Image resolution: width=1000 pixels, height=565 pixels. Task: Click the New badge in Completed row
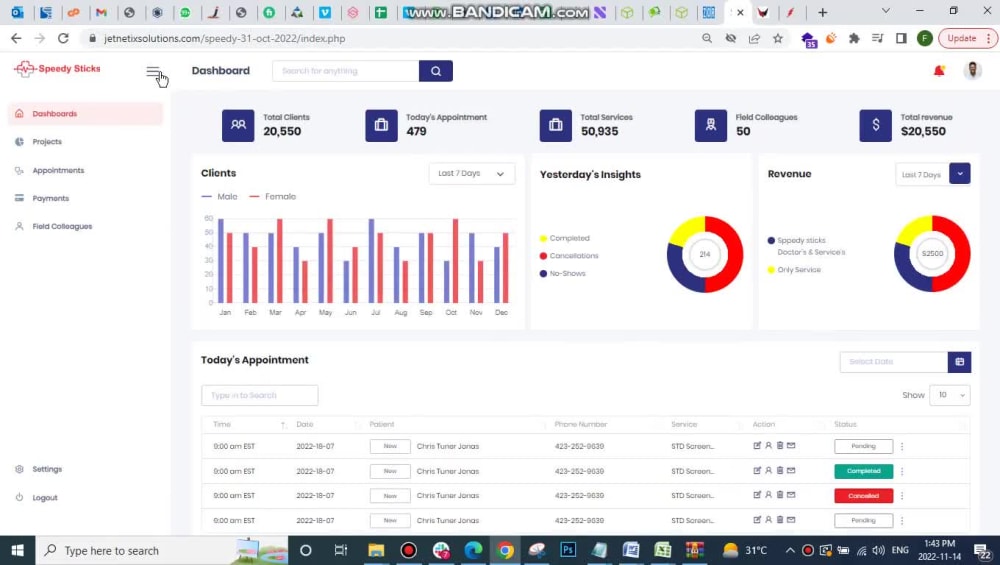(x=390, y=471)
